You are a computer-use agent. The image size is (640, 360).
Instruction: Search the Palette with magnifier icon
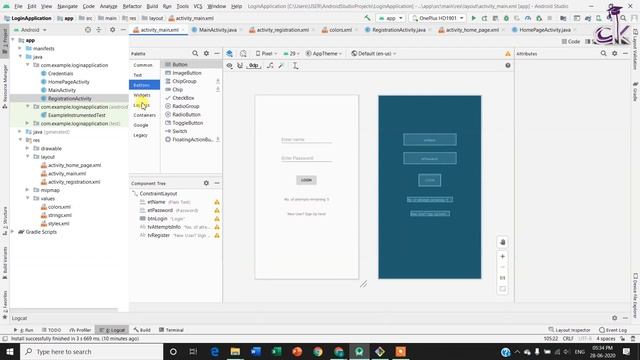195,53
